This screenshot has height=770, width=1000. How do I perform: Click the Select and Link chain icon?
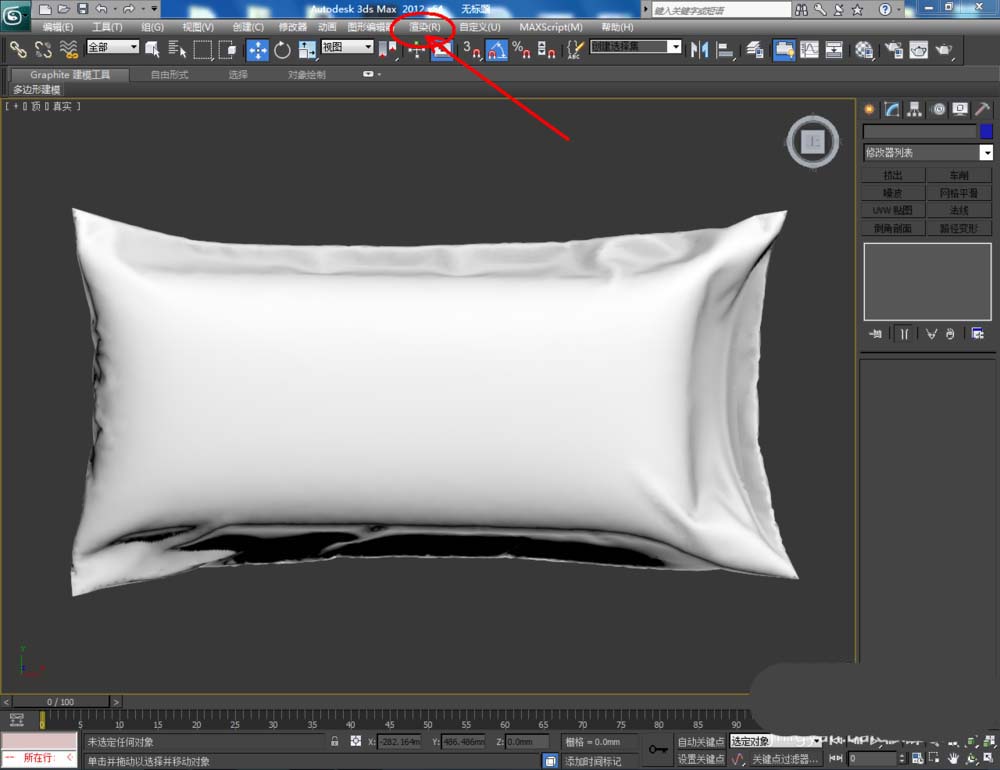click(x=18, y=49)
